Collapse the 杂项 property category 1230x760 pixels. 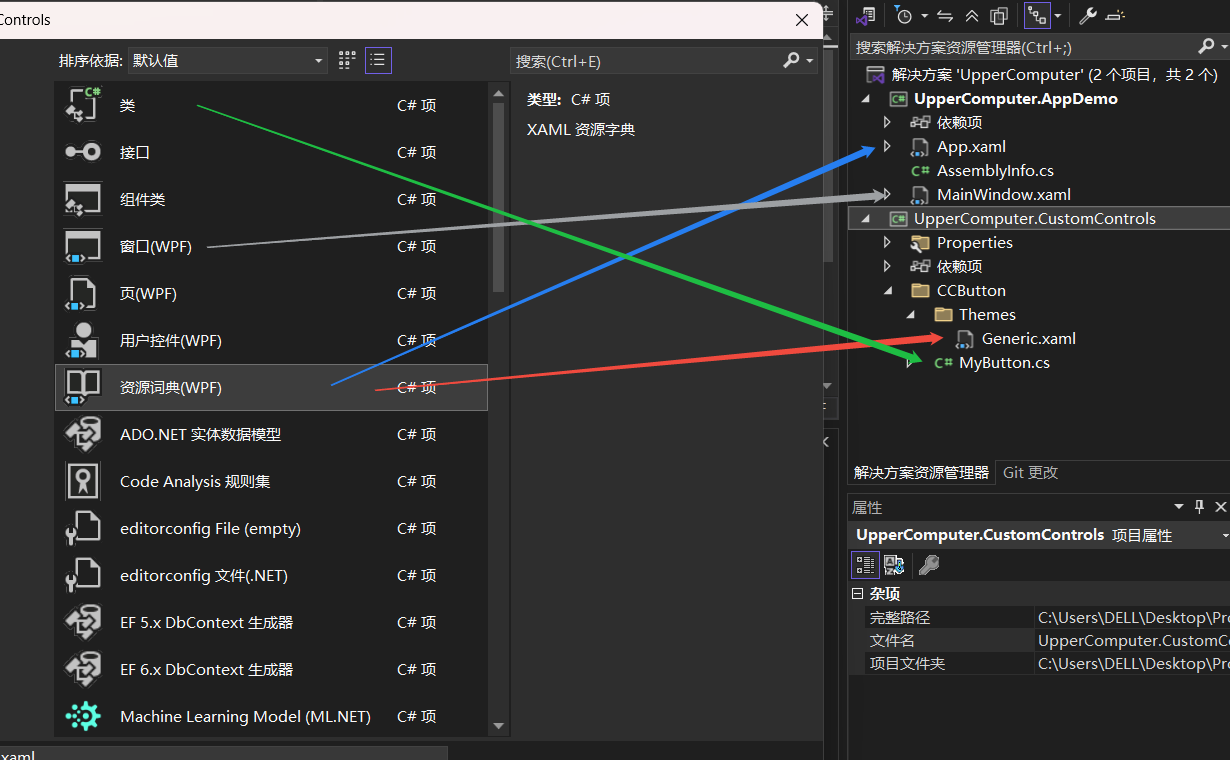(x=857, y=594)
